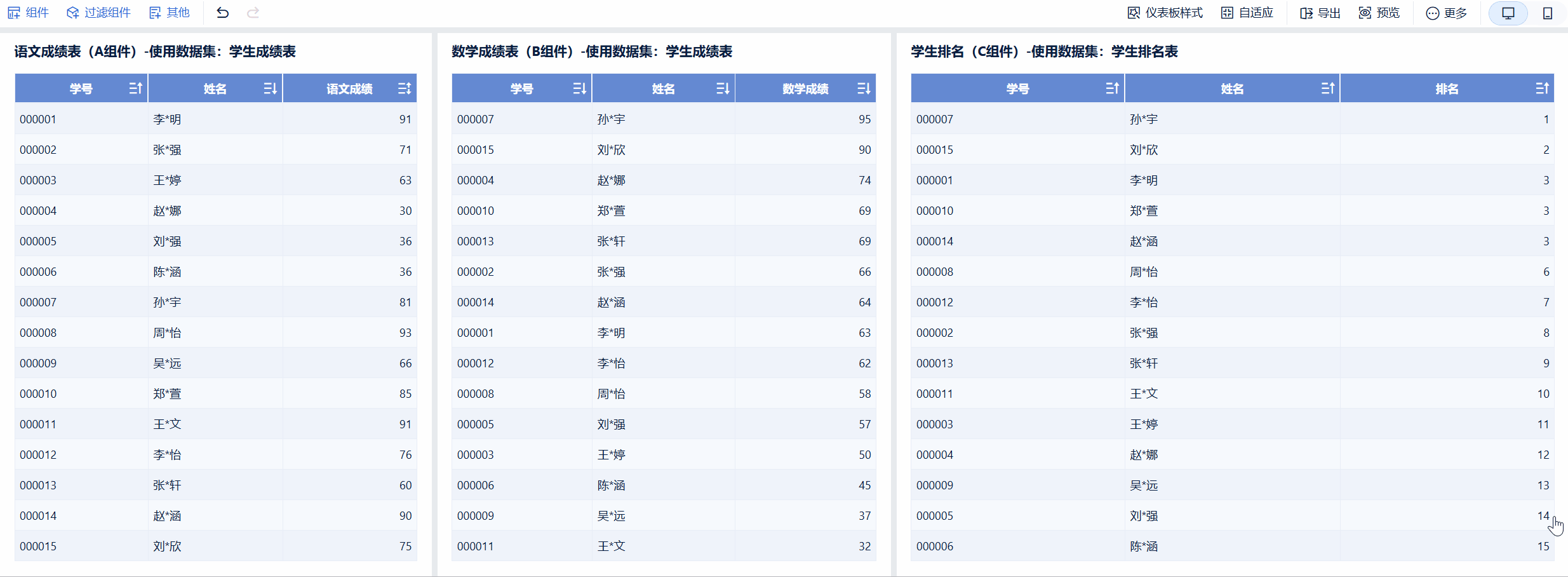The height and width of the screenshot is (577, 1568).
Task: Sort the 排名 column
Action: [x=1543, y=88]
